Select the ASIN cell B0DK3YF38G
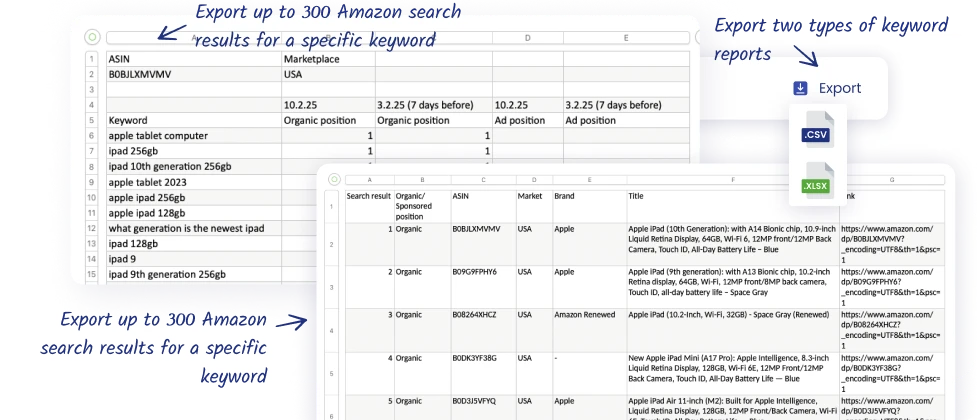The width and height of the screenshot is (977, 420). point(481,357)
